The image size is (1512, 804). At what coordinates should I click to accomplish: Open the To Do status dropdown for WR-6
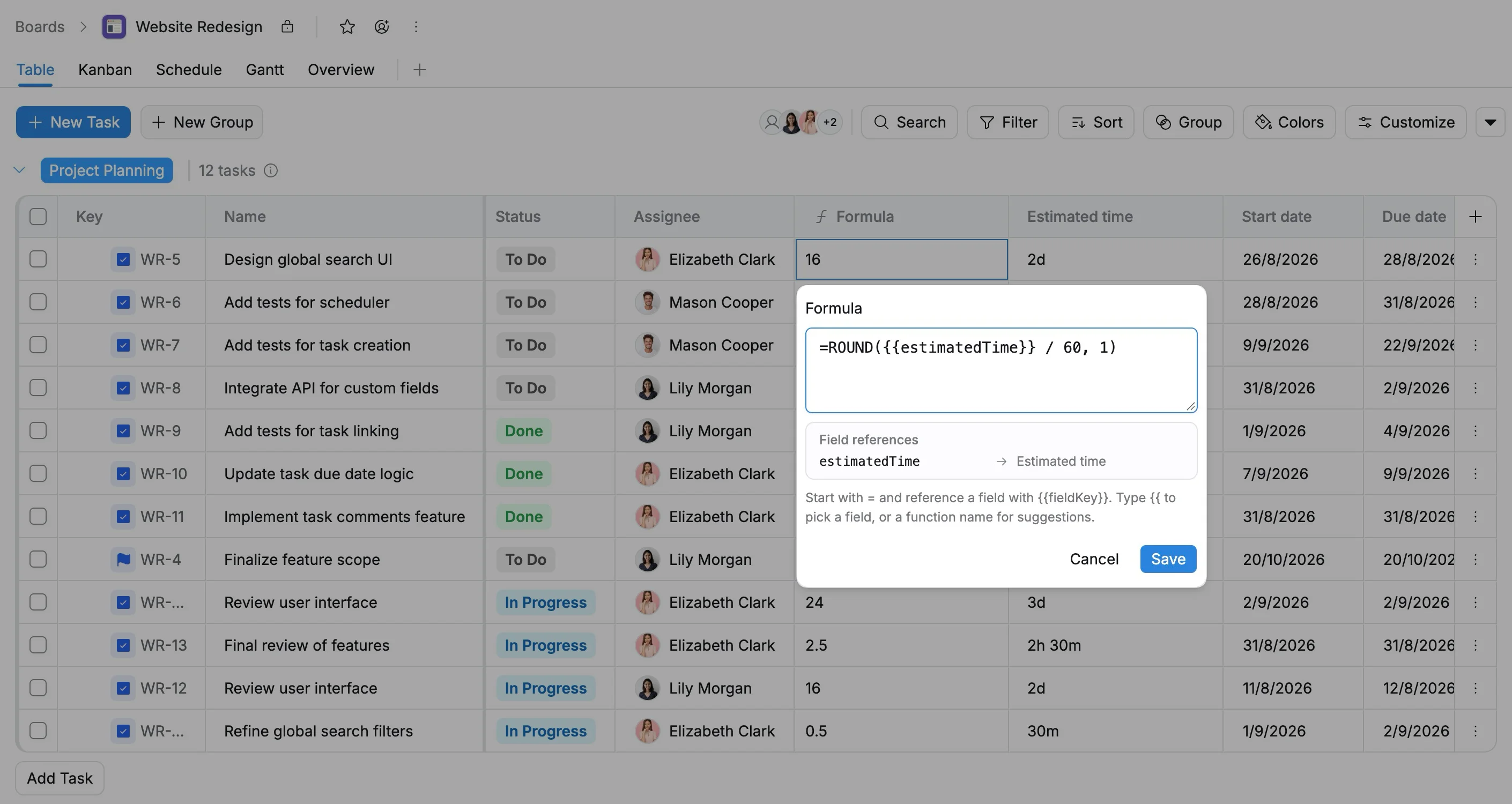[525, 302]
